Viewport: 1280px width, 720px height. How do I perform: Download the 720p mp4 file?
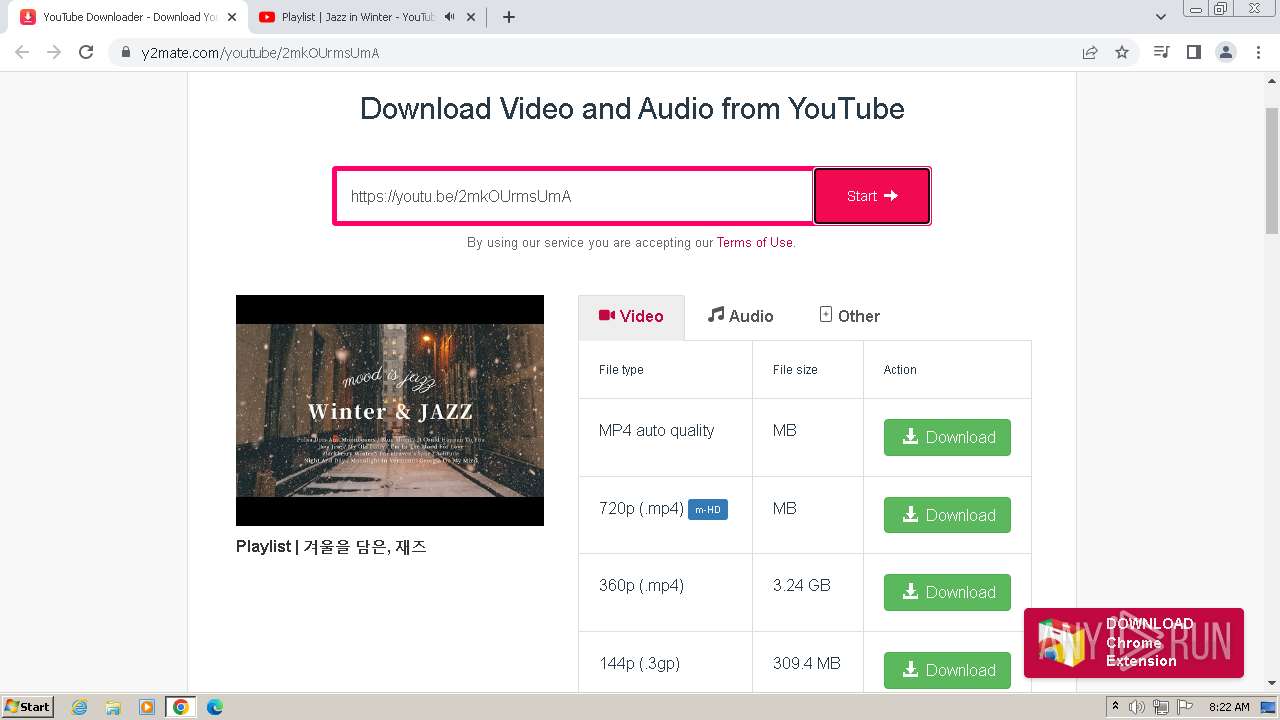(947, 515)
